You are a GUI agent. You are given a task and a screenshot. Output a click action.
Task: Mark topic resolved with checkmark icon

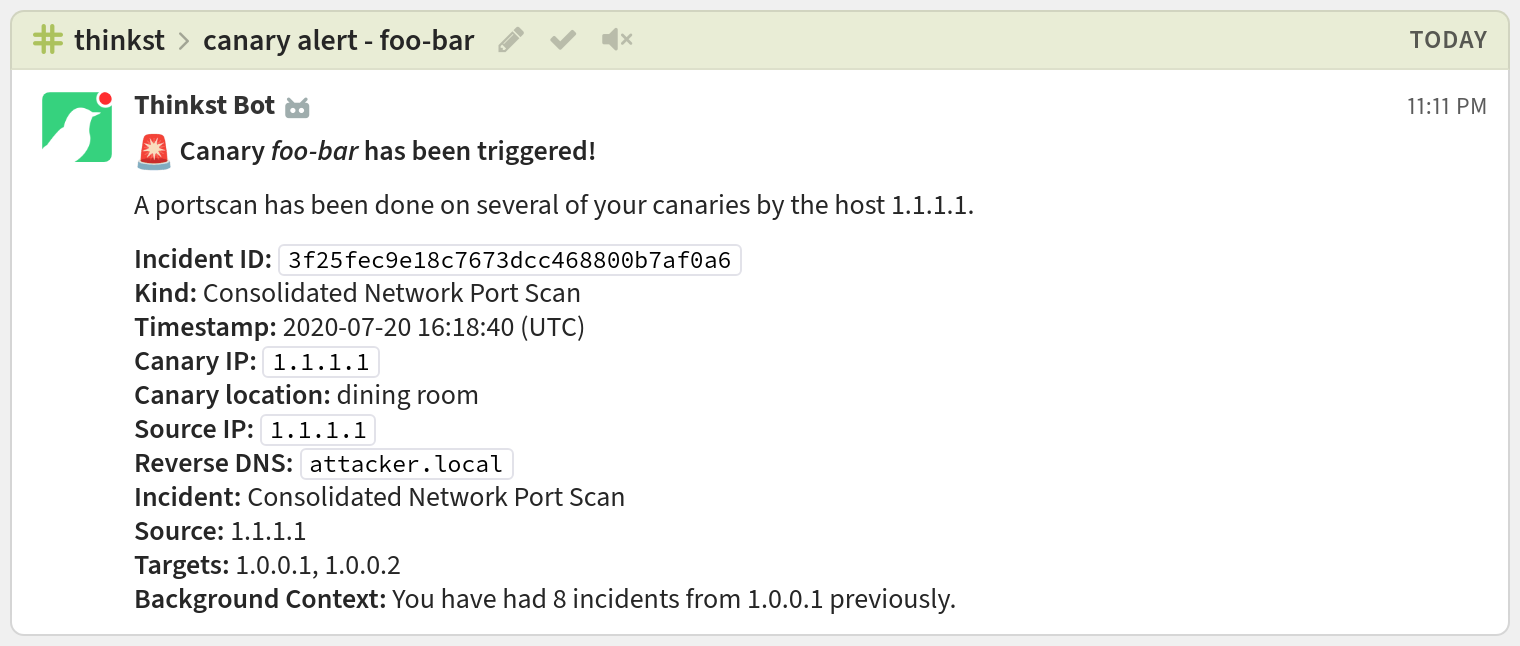tap(563, 40)
